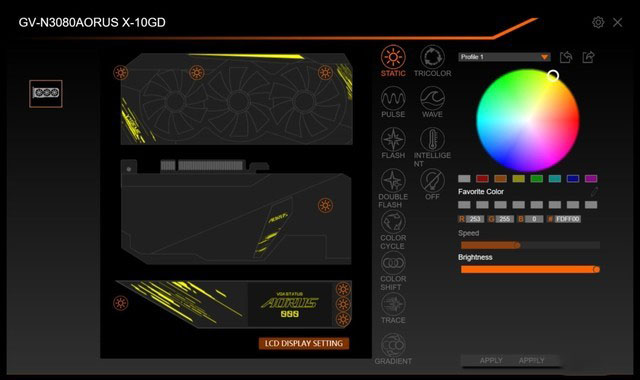
Task: Pick the gray preset color swatch
Action: pyautogui.click(x=464, y=178)
